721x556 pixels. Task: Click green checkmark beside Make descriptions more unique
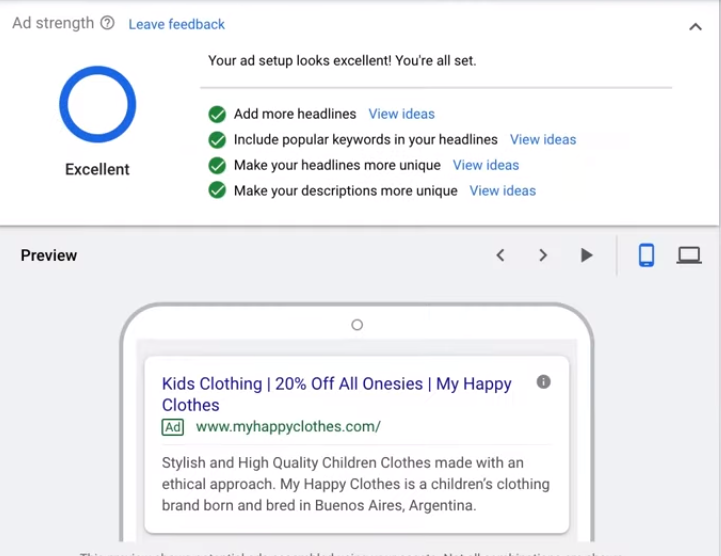(x=217, y=190)
